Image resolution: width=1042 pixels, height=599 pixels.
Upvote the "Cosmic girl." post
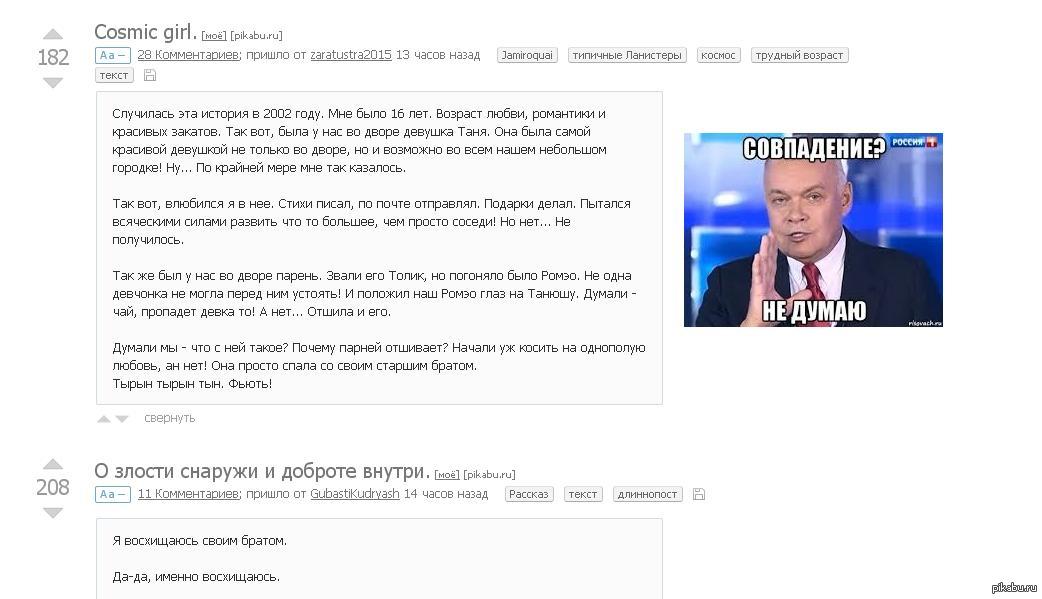(x=53, y=35)
